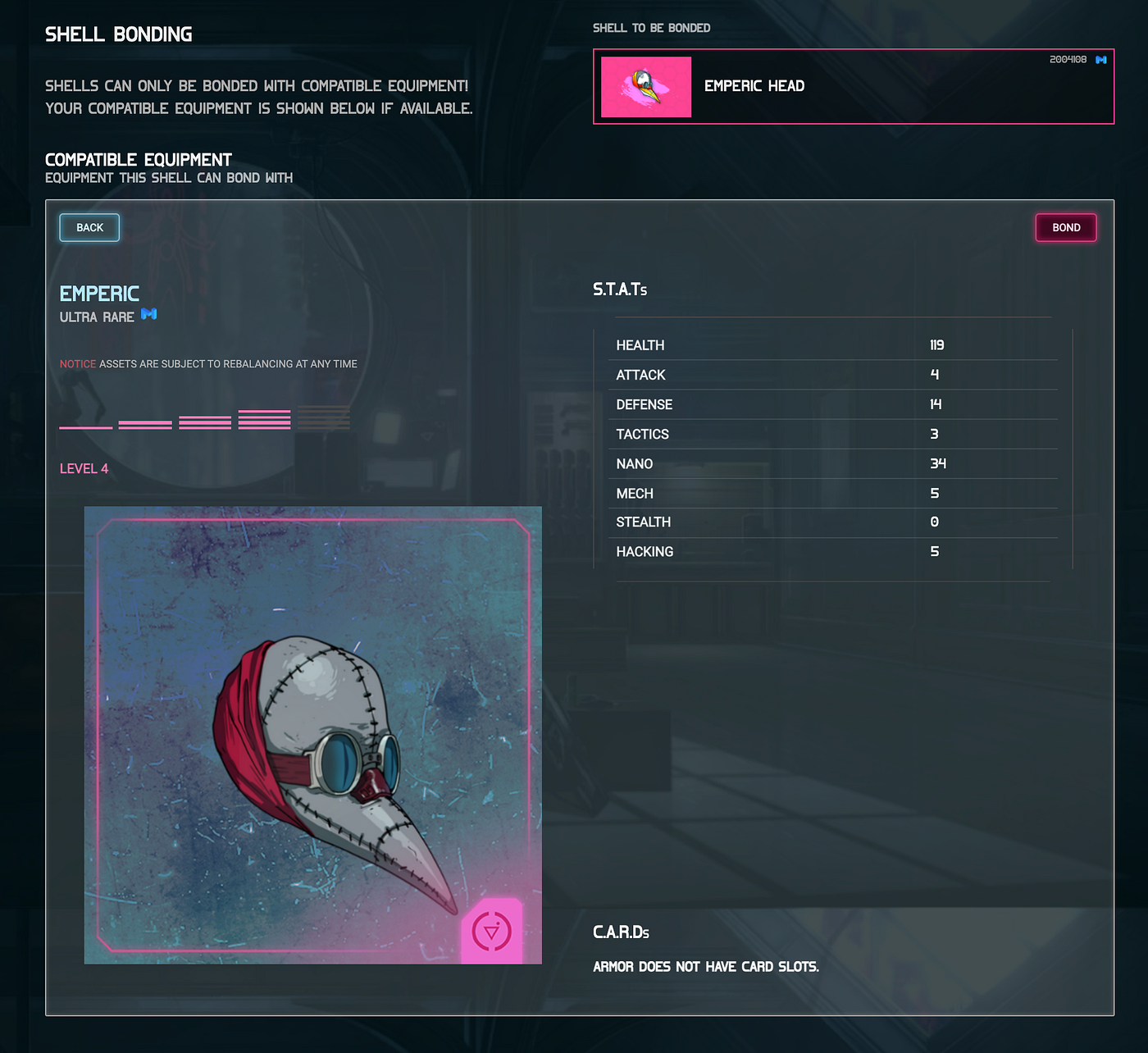Click the EMPERIC HEAD shell card
The image size is (1148, 1053).
pos(854,87)
